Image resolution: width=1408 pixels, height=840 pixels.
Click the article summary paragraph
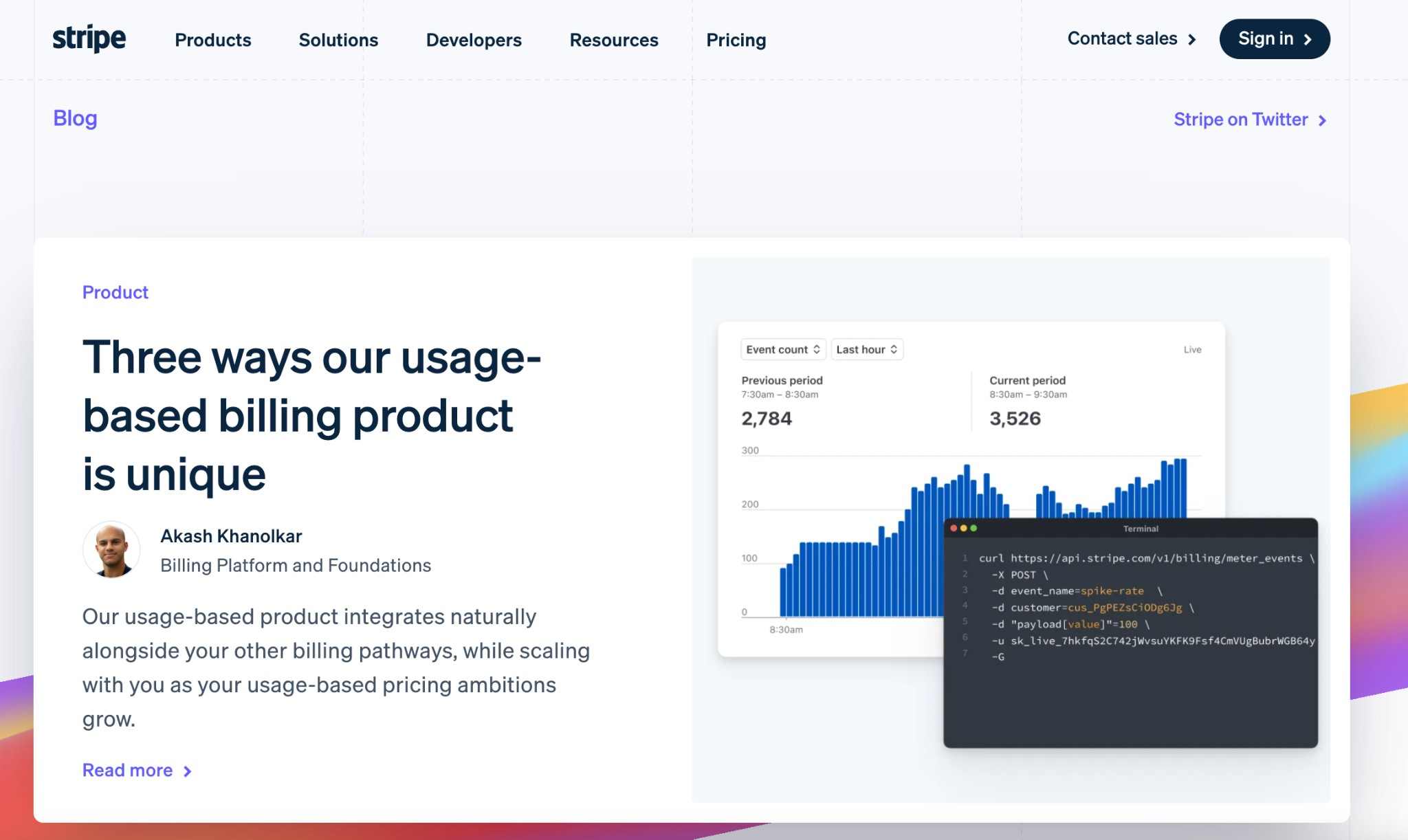tap(336, 667)
